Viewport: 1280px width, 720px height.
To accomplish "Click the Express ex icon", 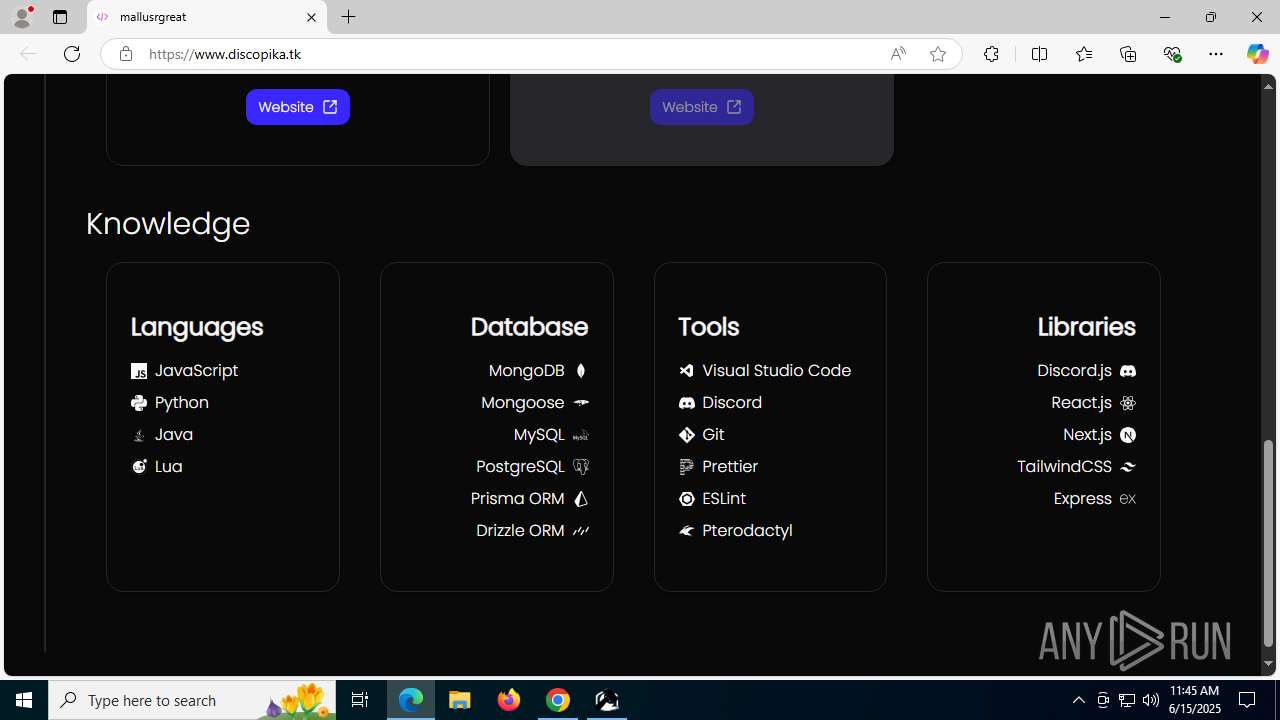I will (x=1128, y=499).
